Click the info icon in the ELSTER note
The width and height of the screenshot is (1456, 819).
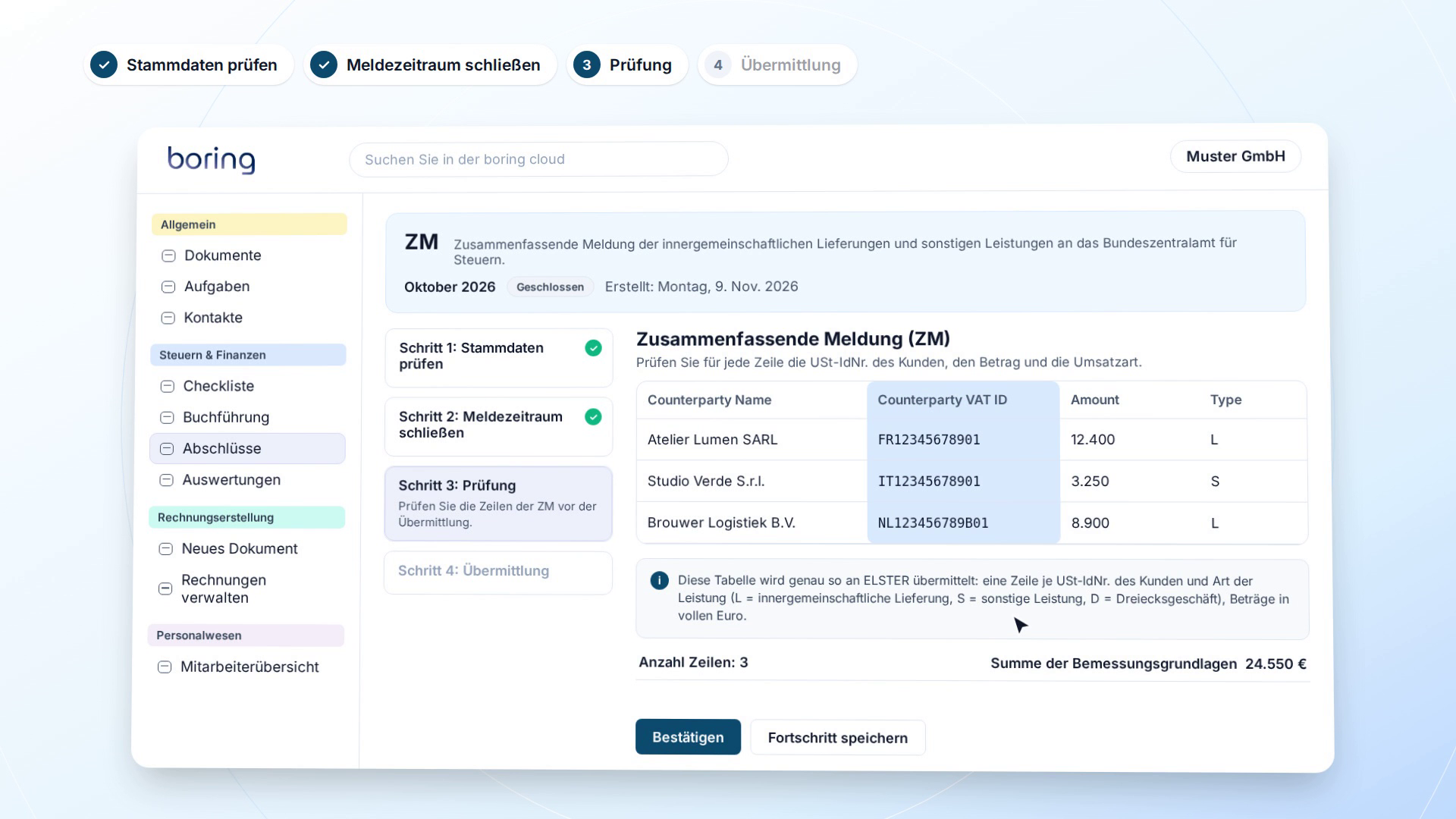point(659,581)
